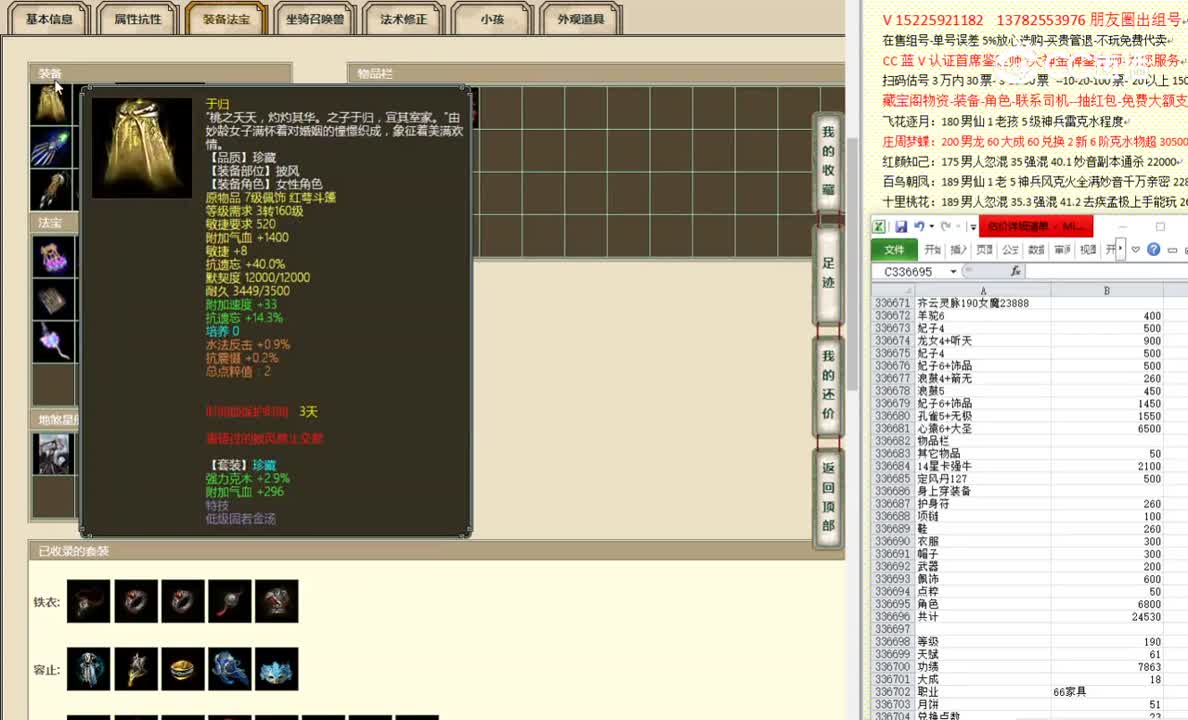Open the Customize Quick Access Toolbar dropdown

pyautogui.click(x=973, y=227)
